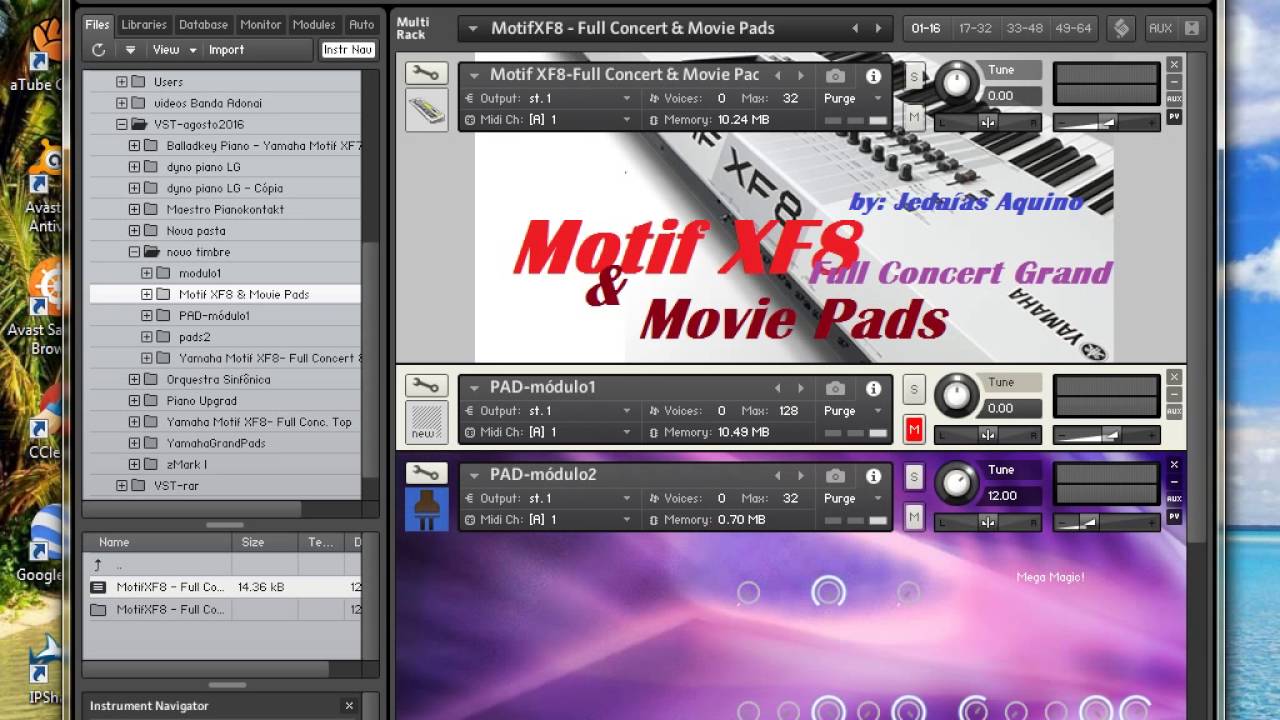1280x720 pixels.
Task: Open wrench edit mode for PAD-módulo2
Action: [x=426, y=473]
